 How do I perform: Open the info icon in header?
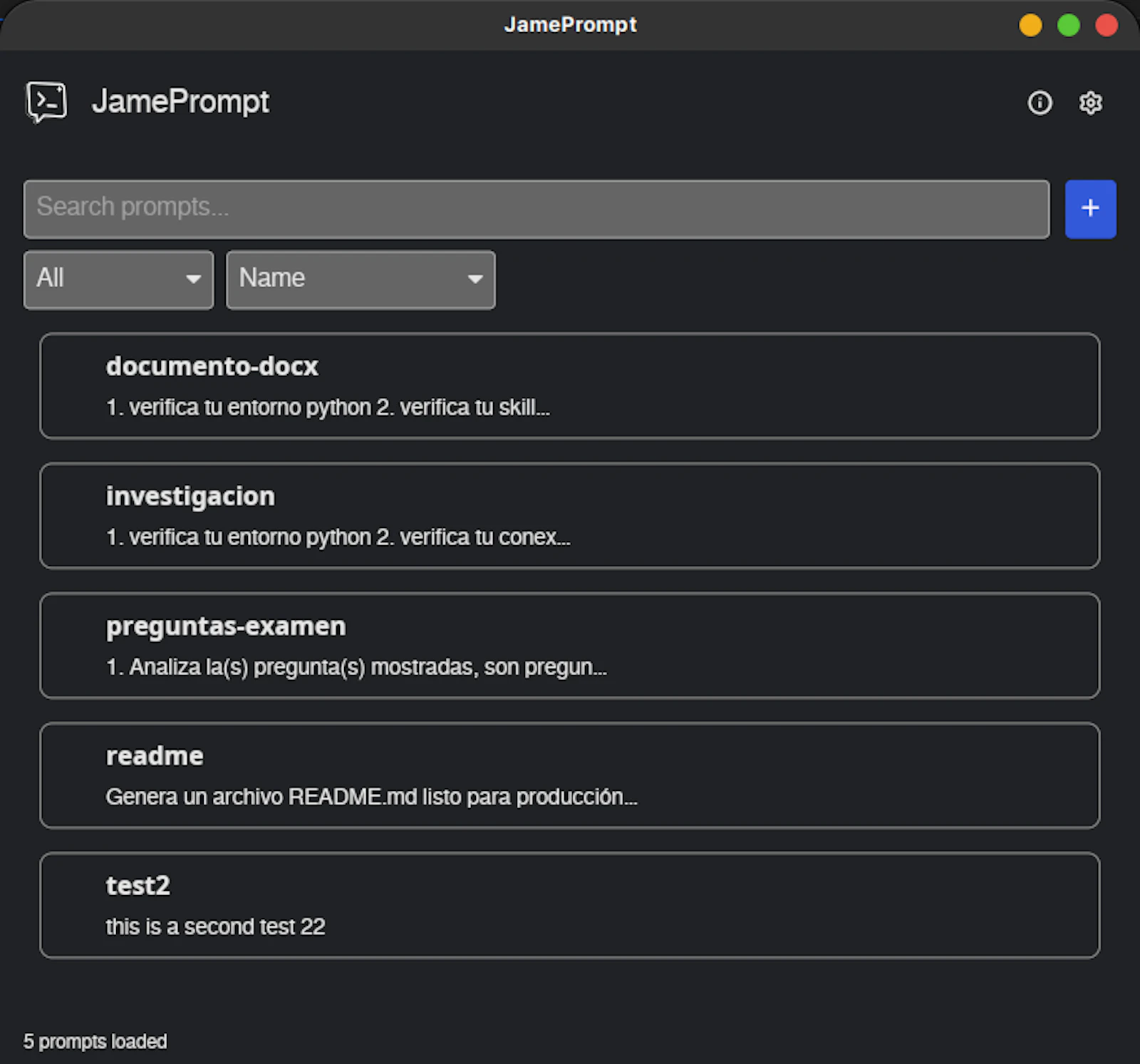coord(1040,103)
